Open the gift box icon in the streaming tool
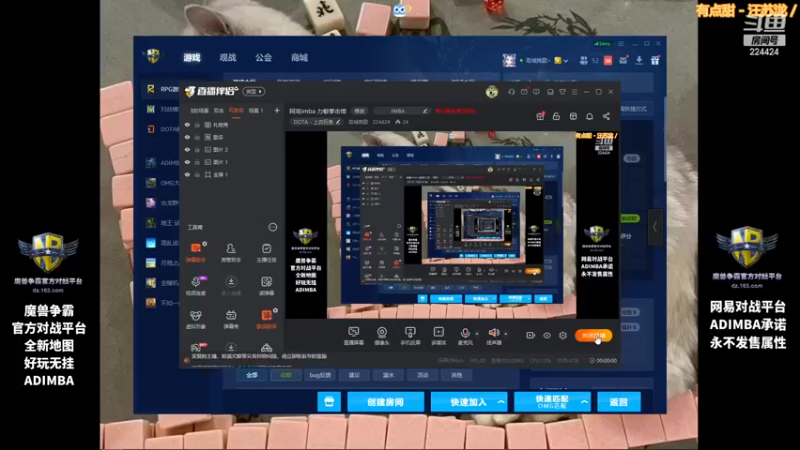Image resolution: width=800 pixels, height=450 pixels. coord(540,116)
